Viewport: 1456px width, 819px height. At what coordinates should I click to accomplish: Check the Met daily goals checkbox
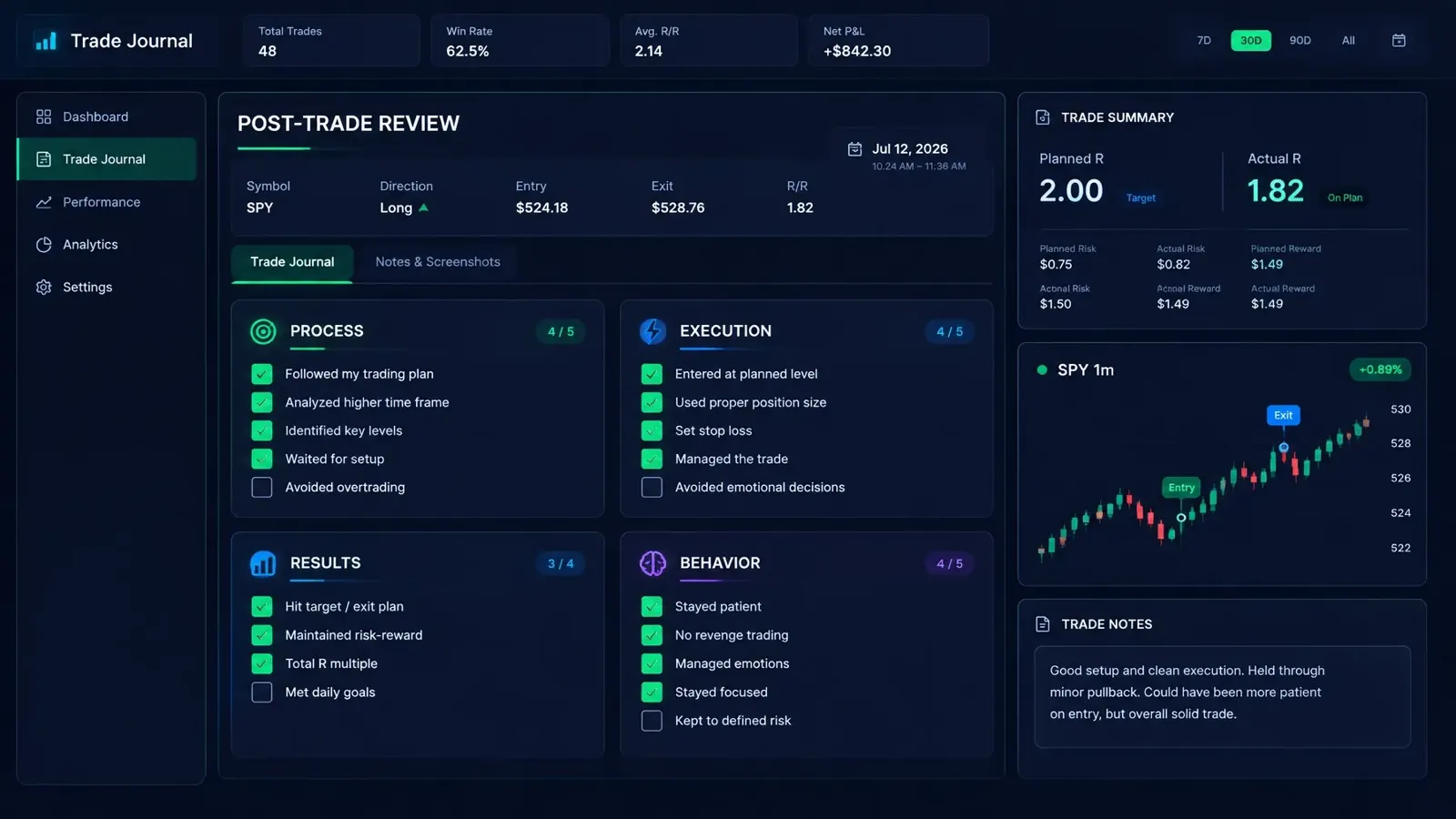[262, 693]
